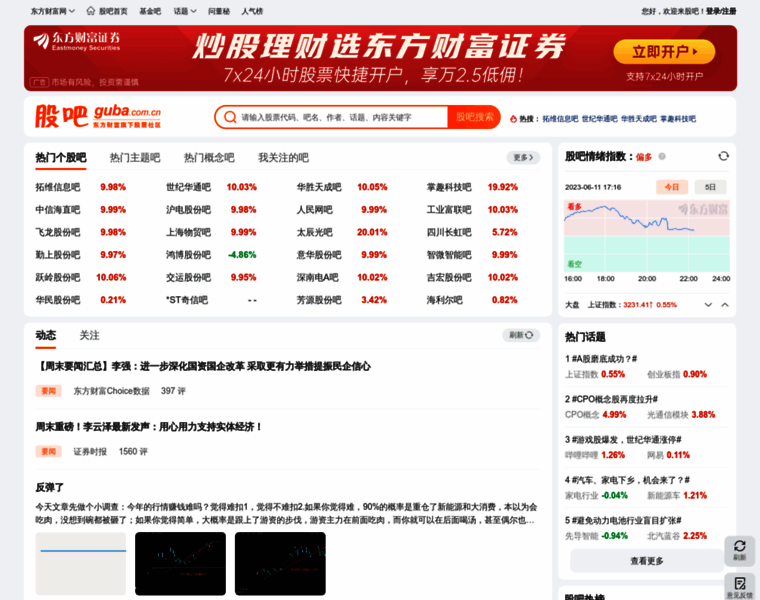The width and height of the screenshot is (760, 600).
Task: Click the 股吧 guba.com.cn logo
Action: (x=98, y=117)
